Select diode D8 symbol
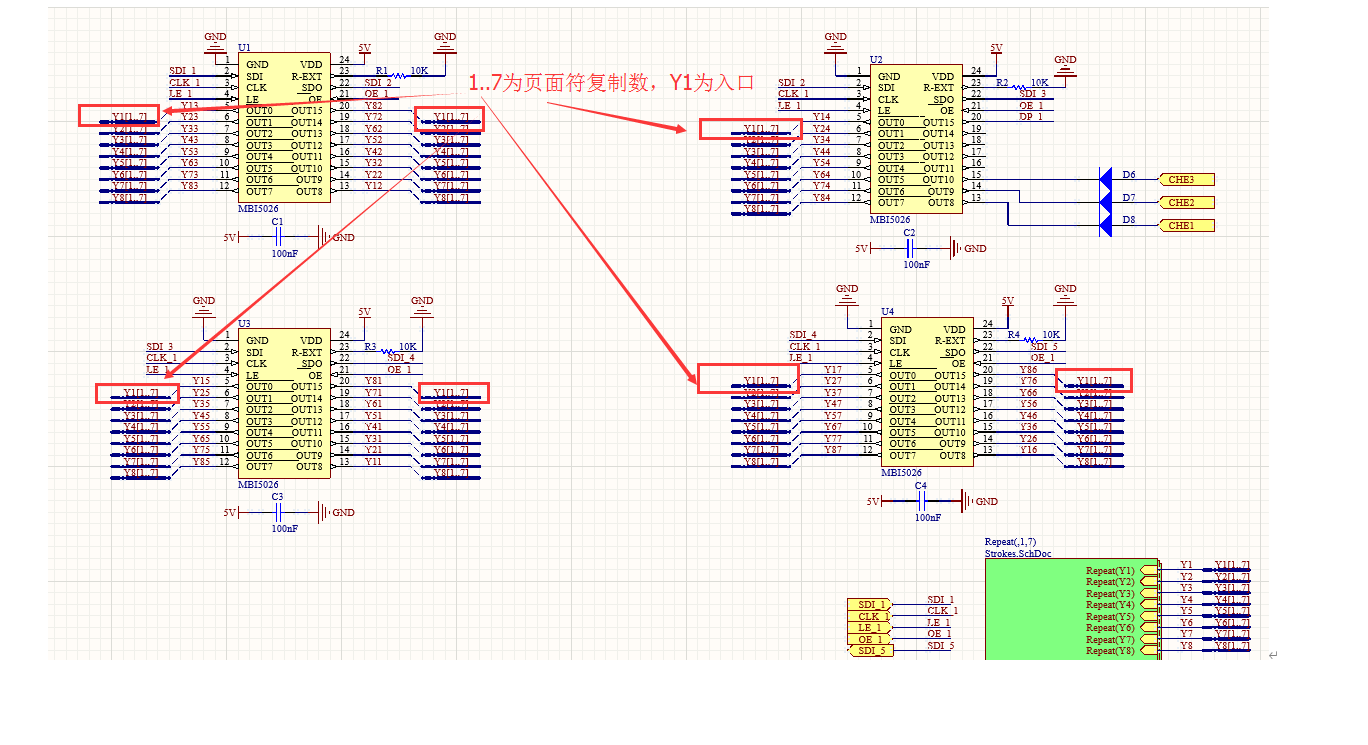Viewport: 1368px width, 745px height. pos(1105,226)
